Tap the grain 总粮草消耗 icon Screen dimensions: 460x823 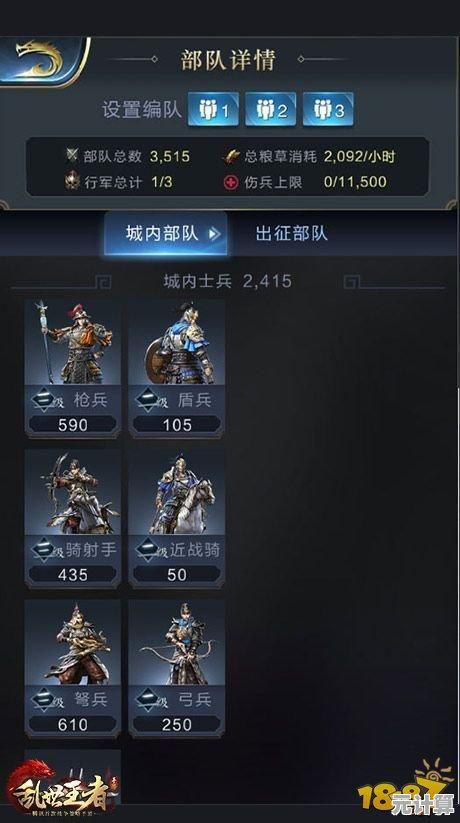tap(231, 156)
